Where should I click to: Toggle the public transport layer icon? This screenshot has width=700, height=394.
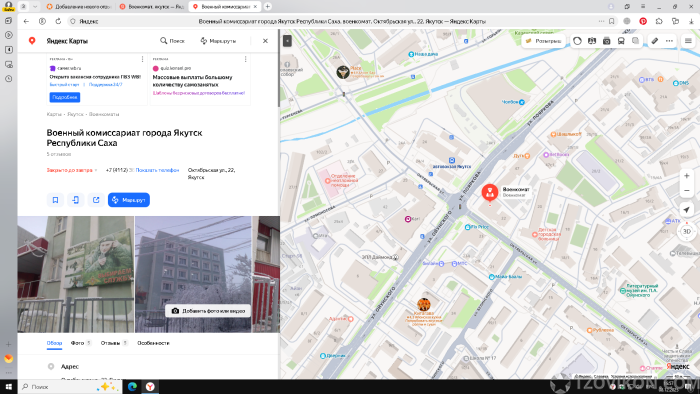621,41
